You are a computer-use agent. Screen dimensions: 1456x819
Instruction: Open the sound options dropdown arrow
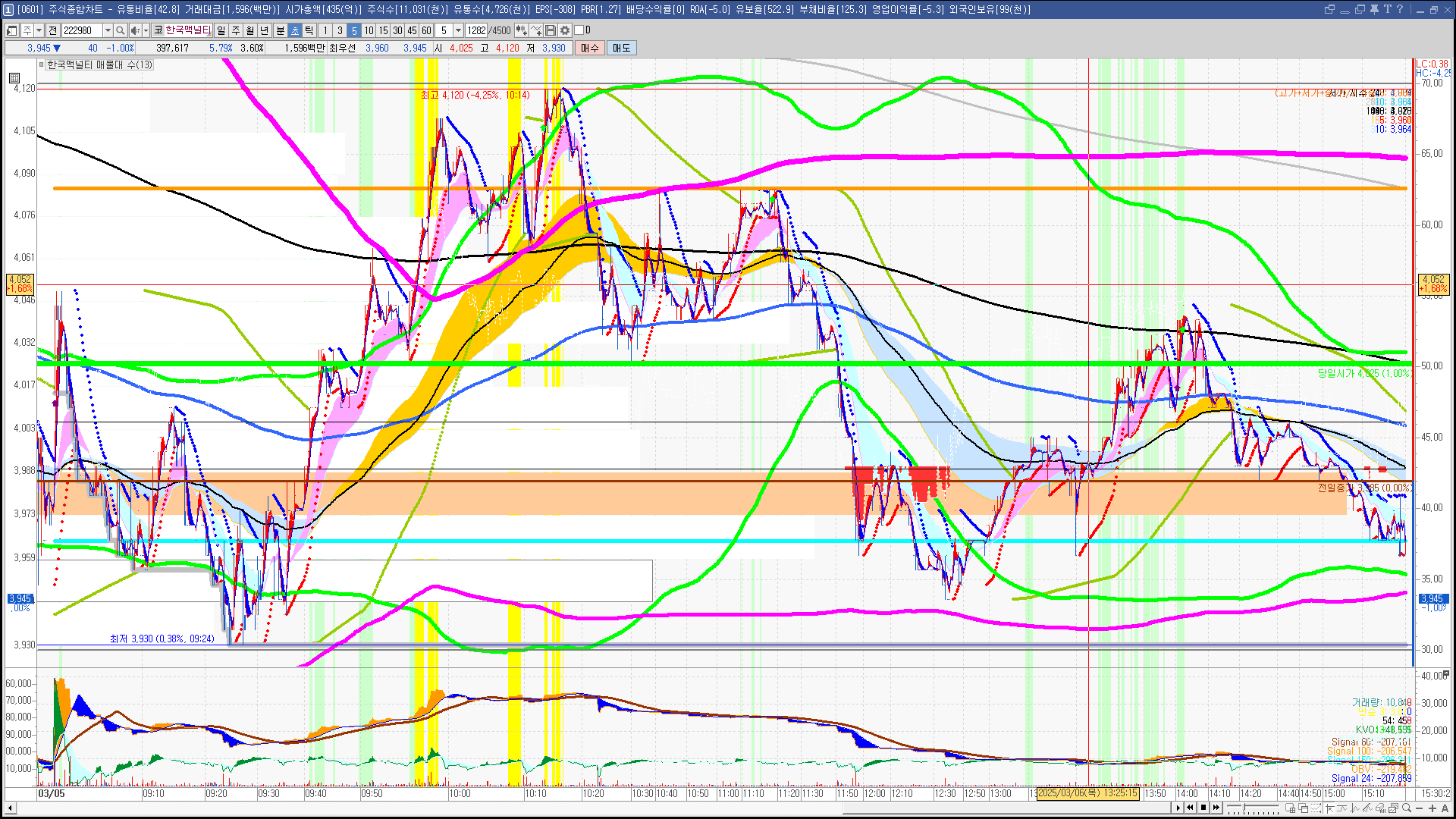click(x=146, y=30)
